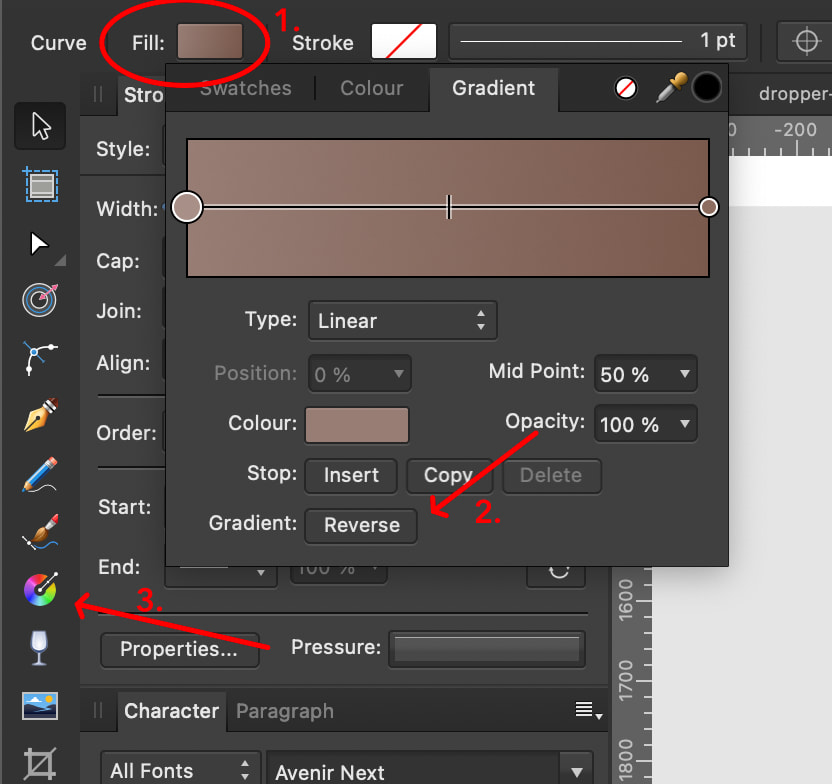The height and width of the screenshot is (784, 832).
Task: Choose the Place Image tool
Action: 40,706
